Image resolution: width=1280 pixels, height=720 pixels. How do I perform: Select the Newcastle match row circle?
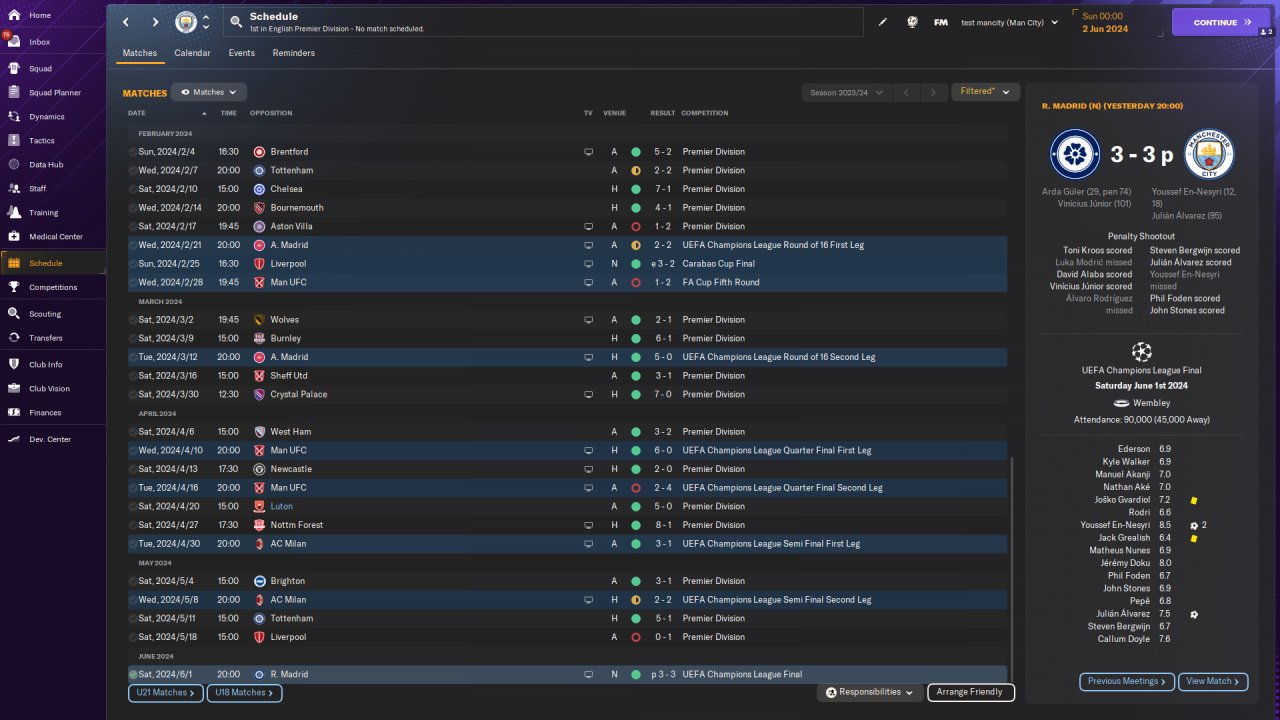(x=134, y=469)
